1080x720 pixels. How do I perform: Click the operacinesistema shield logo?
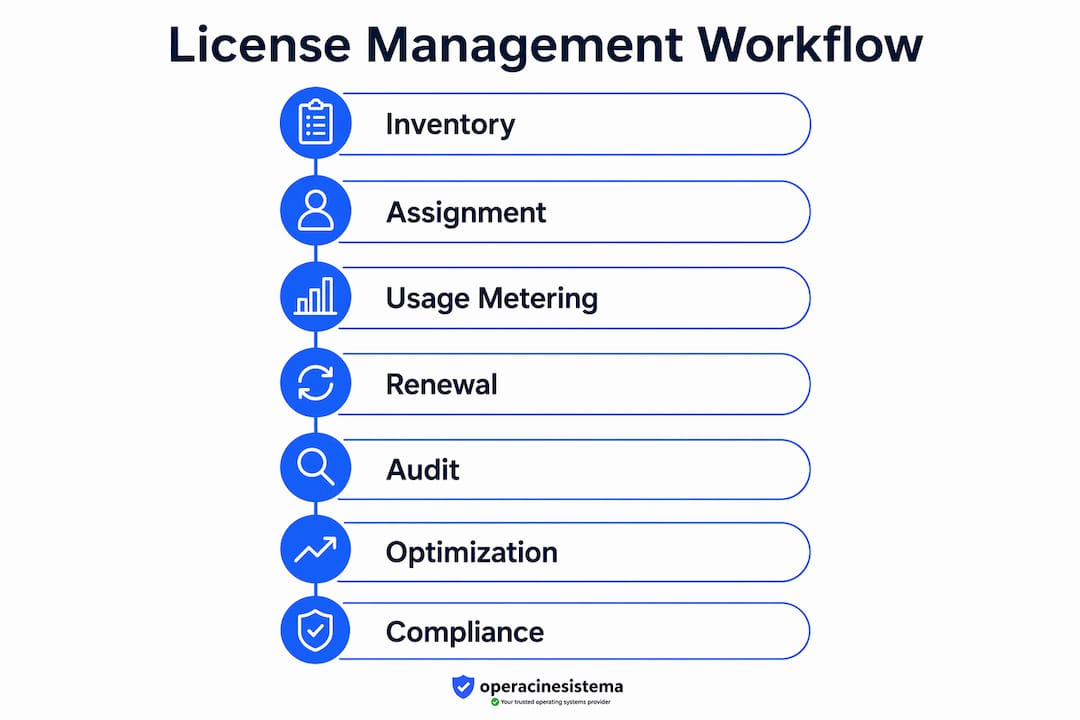click(x=463, y=686)
